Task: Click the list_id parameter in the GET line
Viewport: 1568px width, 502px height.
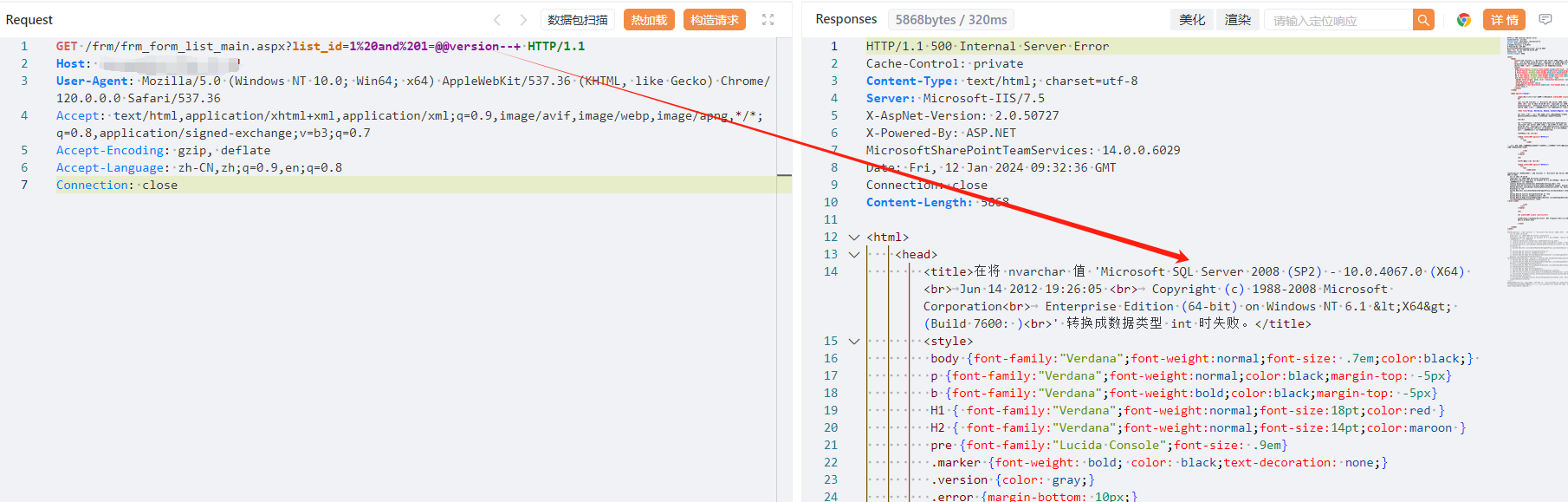Action: click(316, 46)
